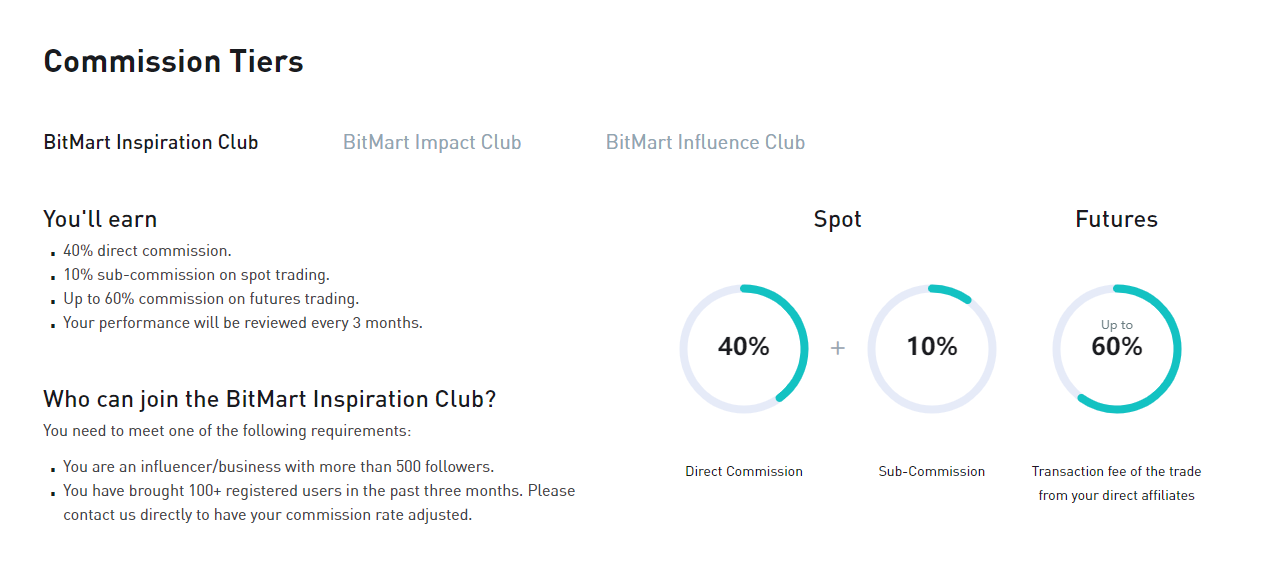
Task: Click the Spot column heading
Action: [837, 219]
